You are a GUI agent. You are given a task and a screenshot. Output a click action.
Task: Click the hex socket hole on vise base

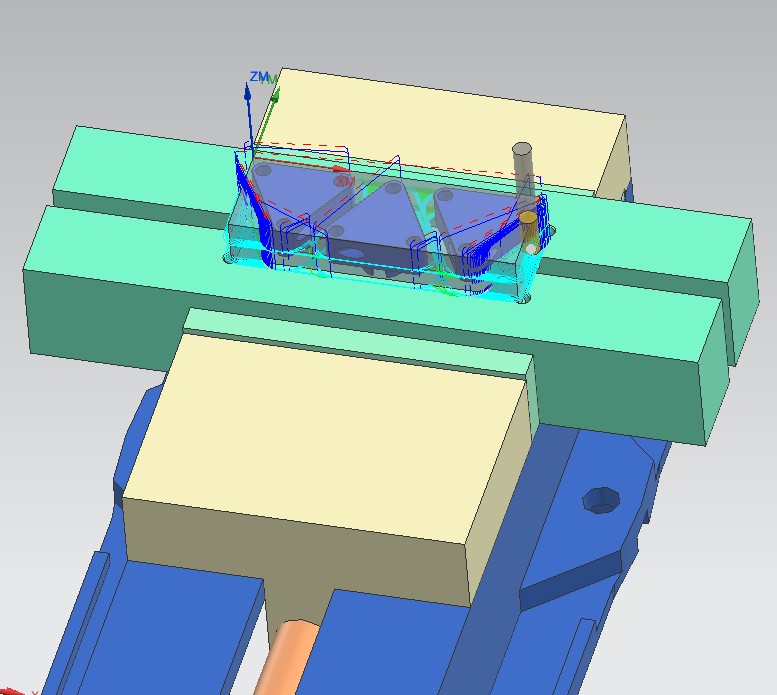(601, 500)
